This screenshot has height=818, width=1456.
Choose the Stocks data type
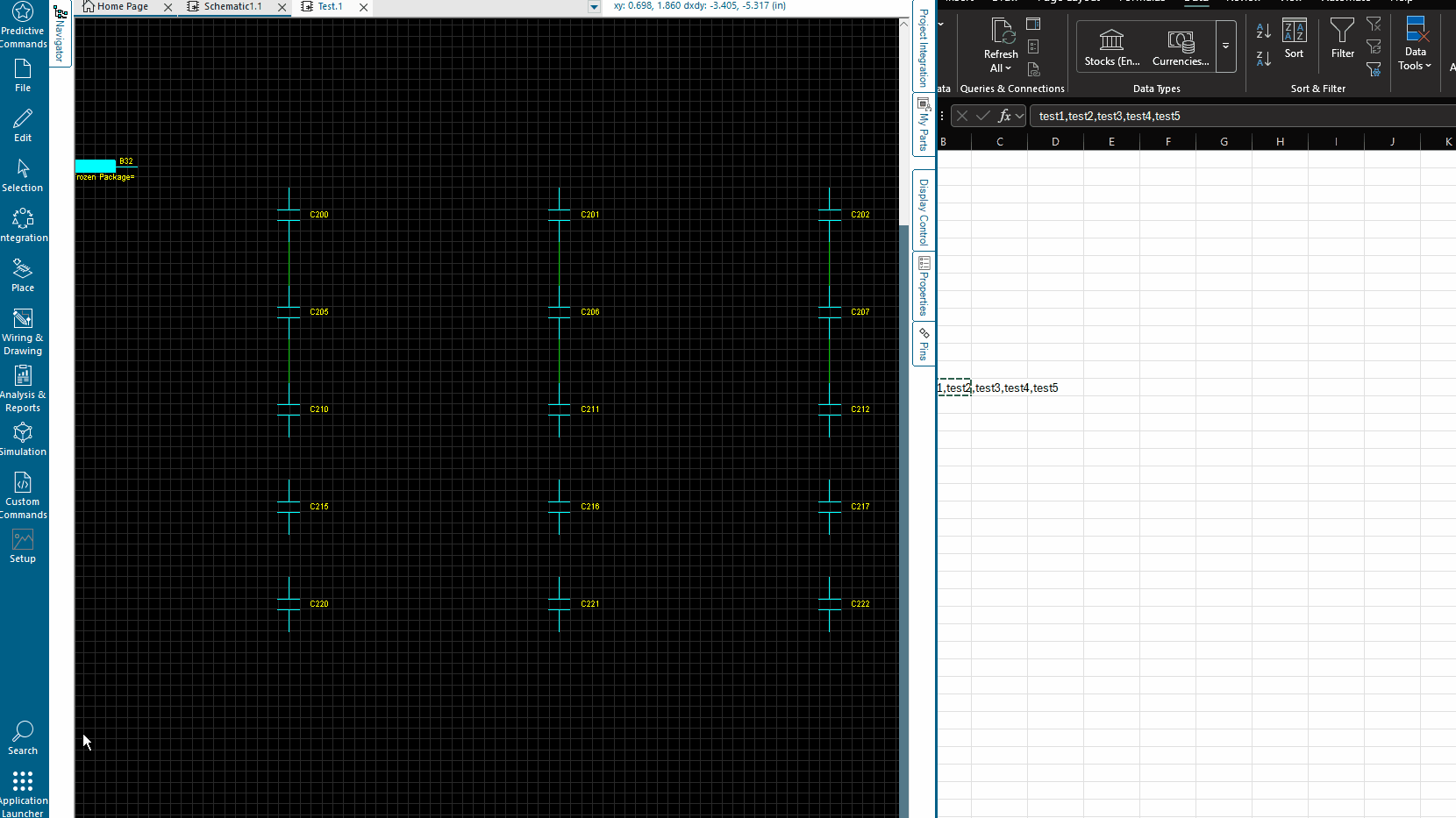pyautogui.click(x=1112, y=47)
